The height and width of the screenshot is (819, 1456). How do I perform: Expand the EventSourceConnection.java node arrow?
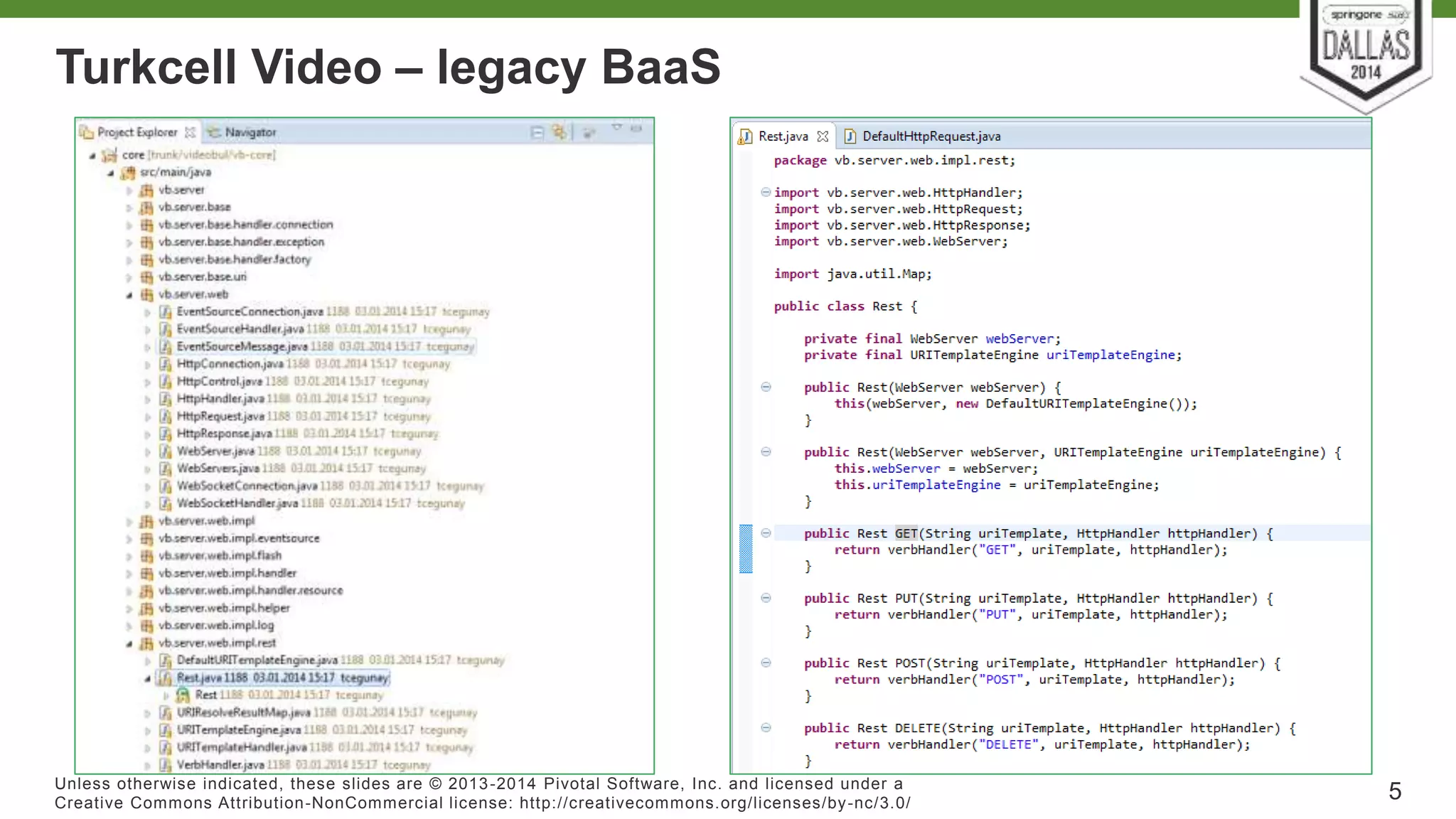(148, 312)
